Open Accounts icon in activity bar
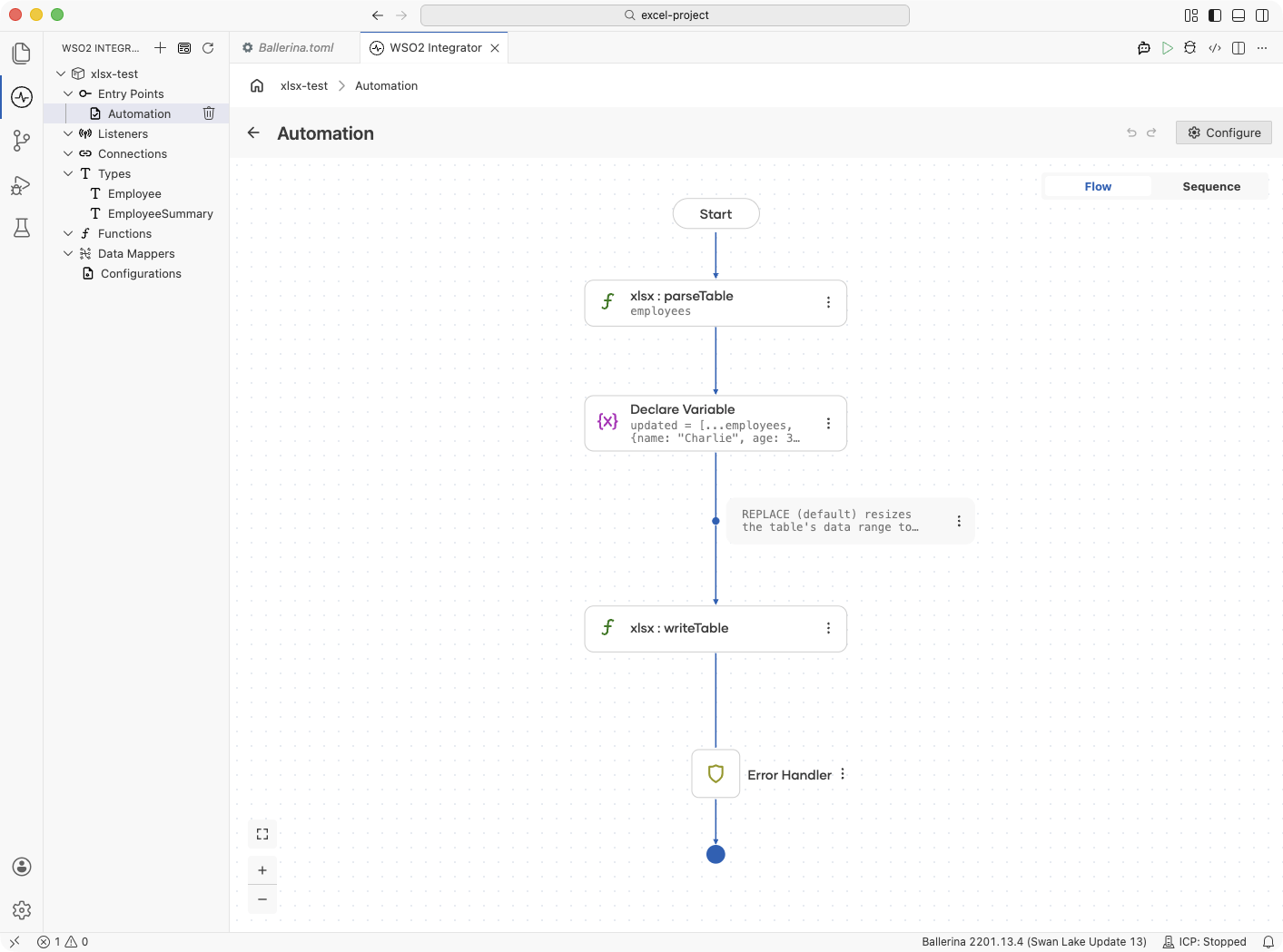The width and height of the screenshot is (1283, 952). click(22, 867)
